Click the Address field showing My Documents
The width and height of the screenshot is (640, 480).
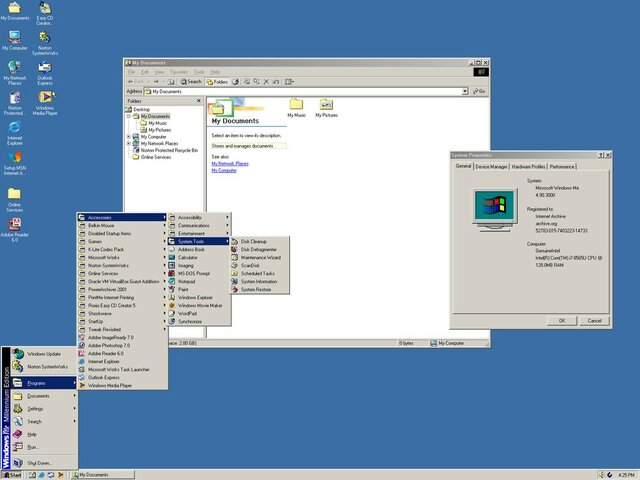coord(306,91)
